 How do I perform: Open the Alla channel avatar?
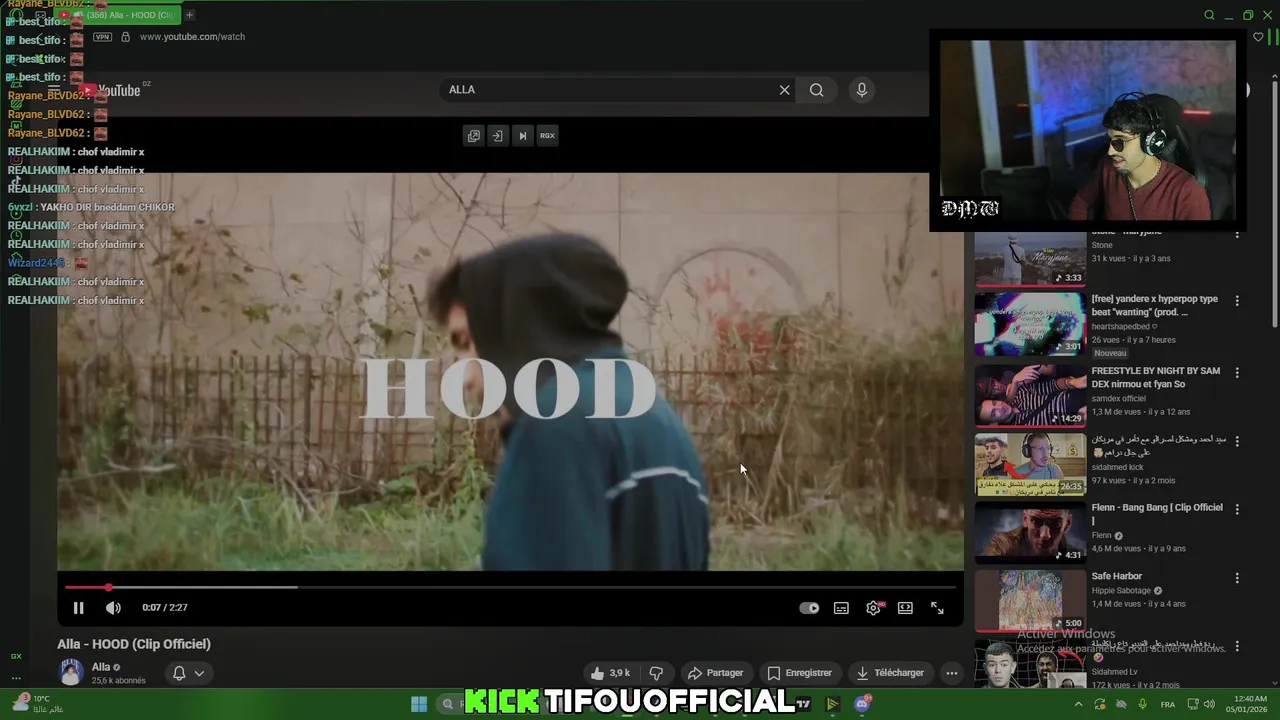coord(71,672)
